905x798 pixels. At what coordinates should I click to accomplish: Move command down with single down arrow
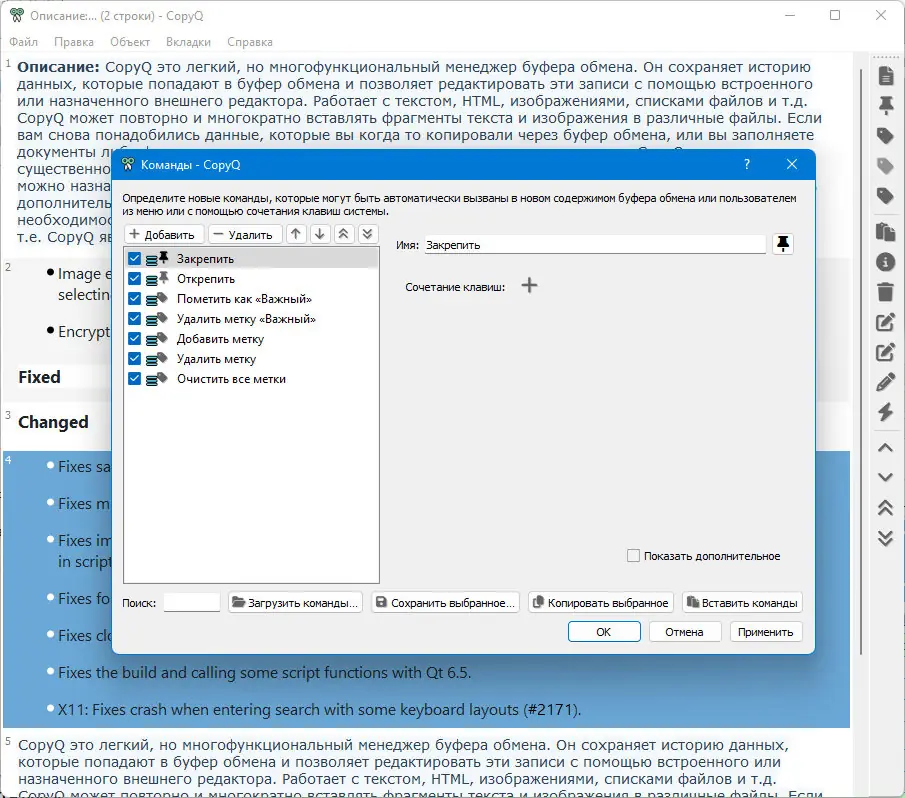pyautogui.click(x=320, y=234)
